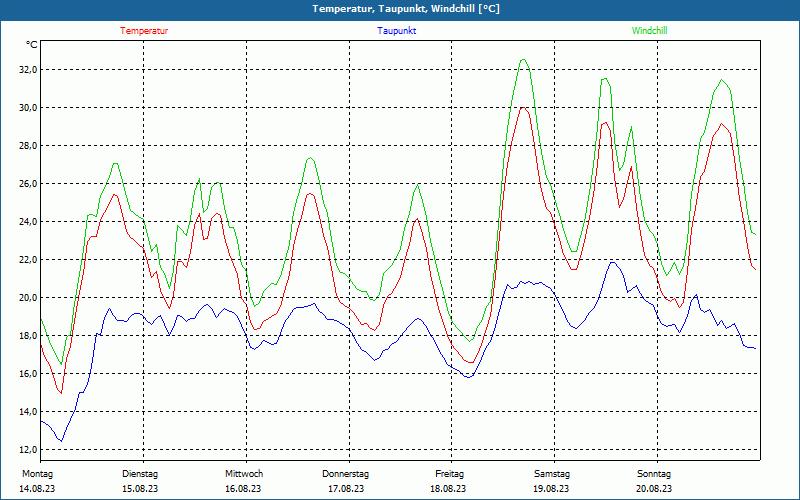Click the date 14.08.23
Screen dimensions: 800x500
click(x=37, y=489)
